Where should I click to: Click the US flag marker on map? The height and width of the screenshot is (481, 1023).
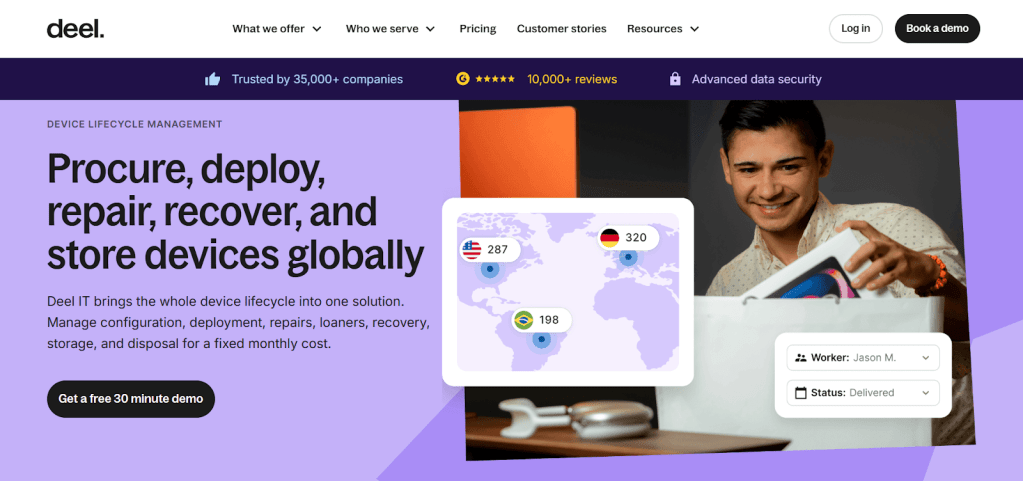click(x=472, y=250)
